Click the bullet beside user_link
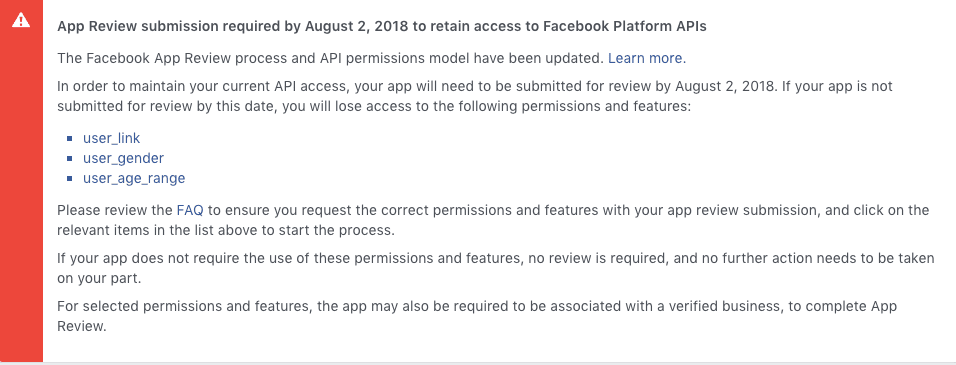This screenshot has height=365, width=956. click(x=70, y=139)
